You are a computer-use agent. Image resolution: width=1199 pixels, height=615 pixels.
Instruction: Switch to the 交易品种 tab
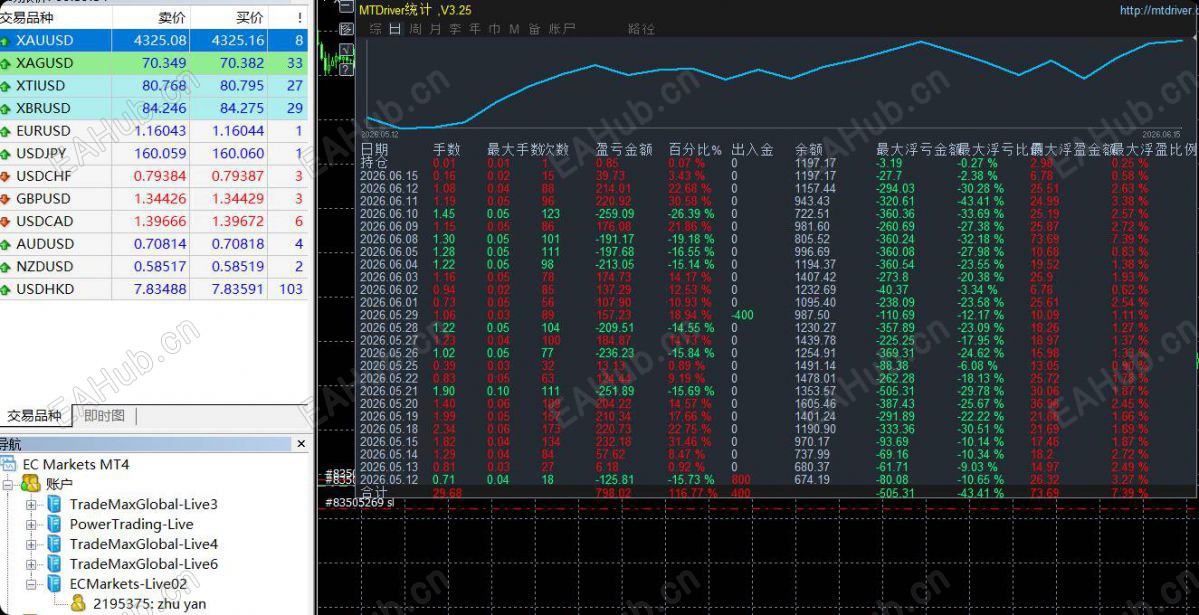[x=34, y=416]
